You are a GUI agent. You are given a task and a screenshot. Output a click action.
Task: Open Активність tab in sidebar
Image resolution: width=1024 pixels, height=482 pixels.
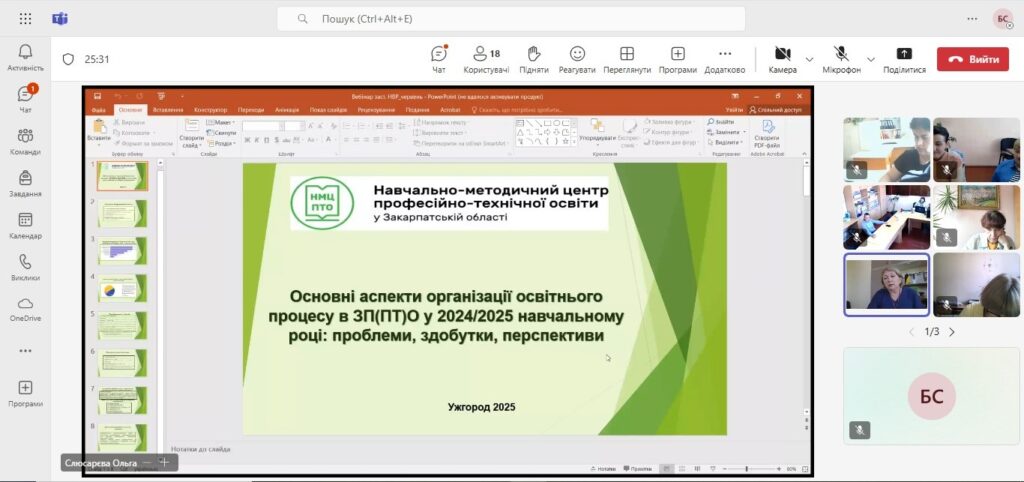(25, 57)
